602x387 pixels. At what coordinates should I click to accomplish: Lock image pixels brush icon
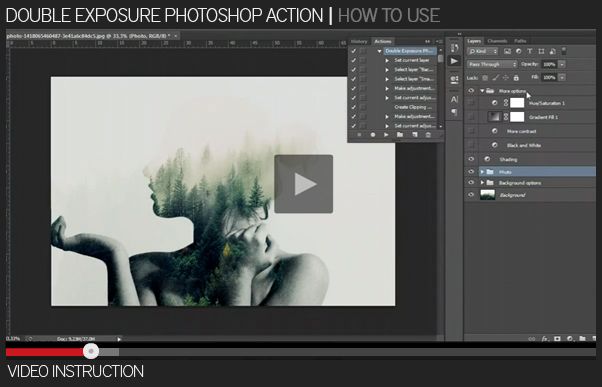coord(496,78)
